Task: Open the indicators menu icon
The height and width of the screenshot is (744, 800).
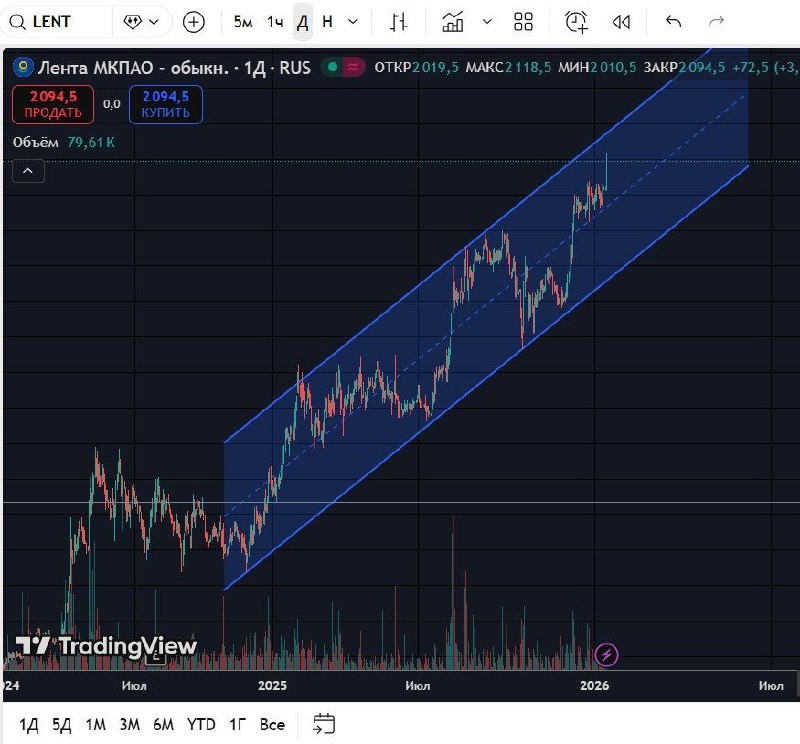Action: coord(453,21)
